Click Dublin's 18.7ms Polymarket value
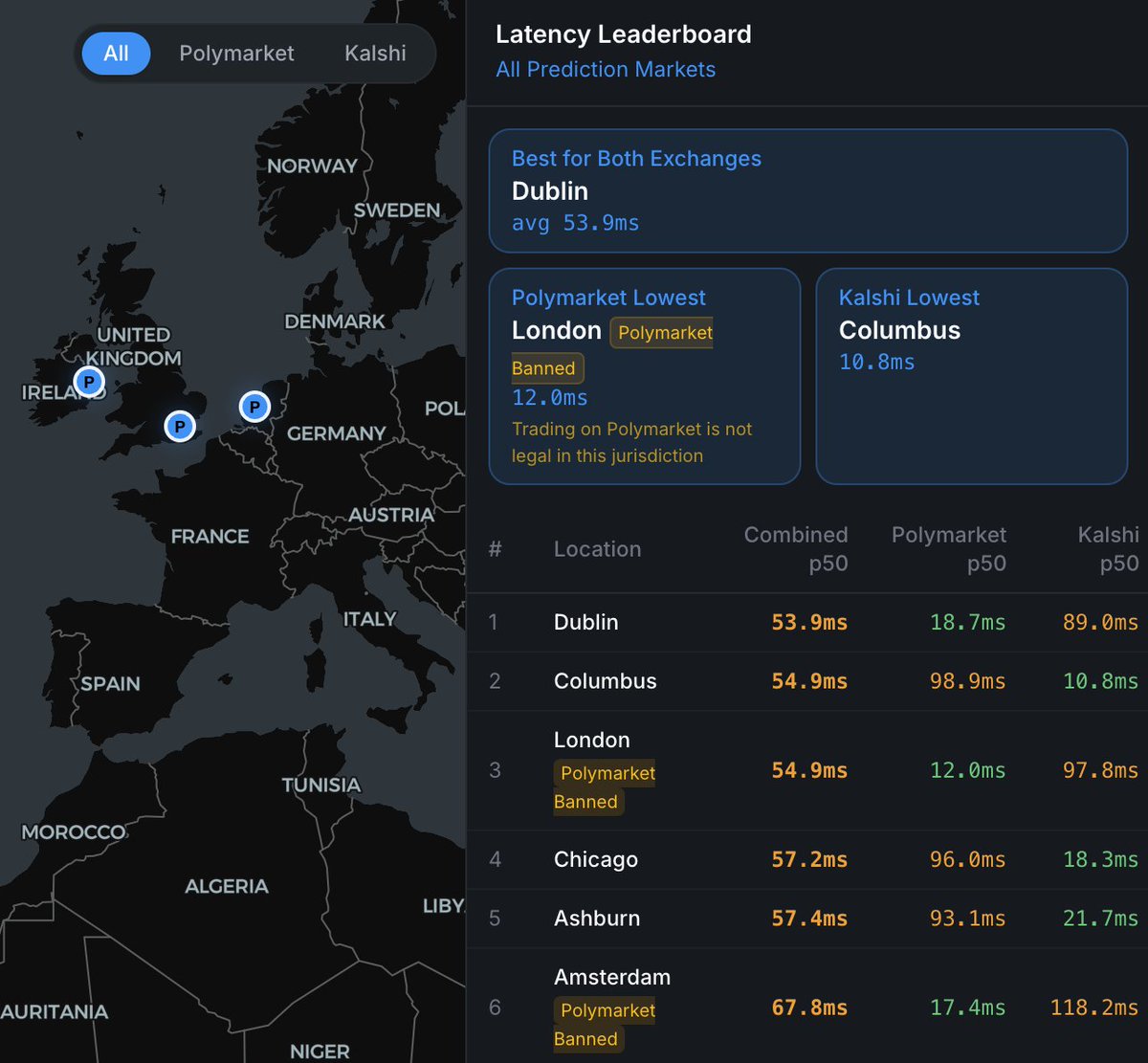This screenshot has height=1063, width=1148. point(967,623)
